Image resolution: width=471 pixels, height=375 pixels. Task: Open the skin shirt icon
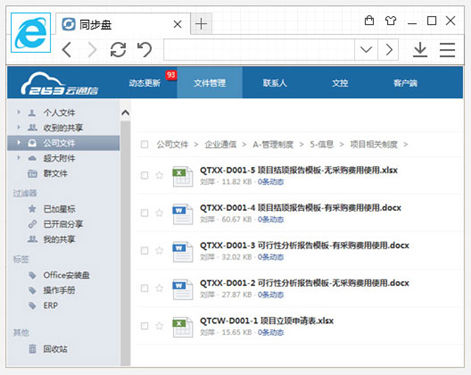[391, 21]
